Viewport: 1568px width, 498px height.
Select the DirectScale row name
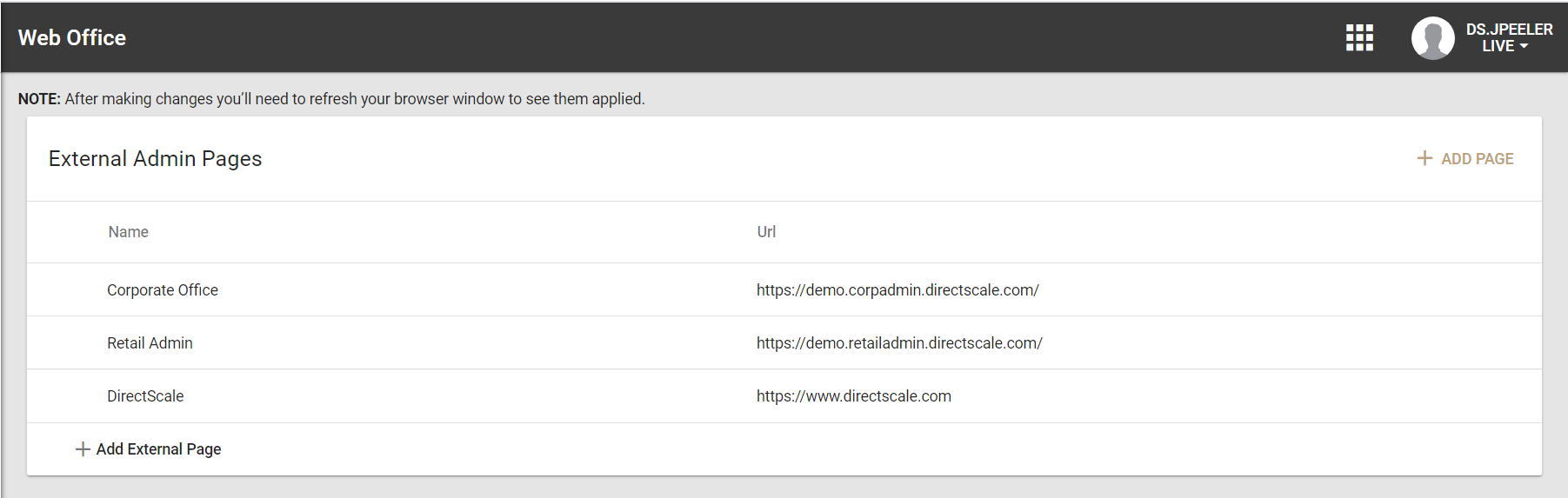[145, 396]
